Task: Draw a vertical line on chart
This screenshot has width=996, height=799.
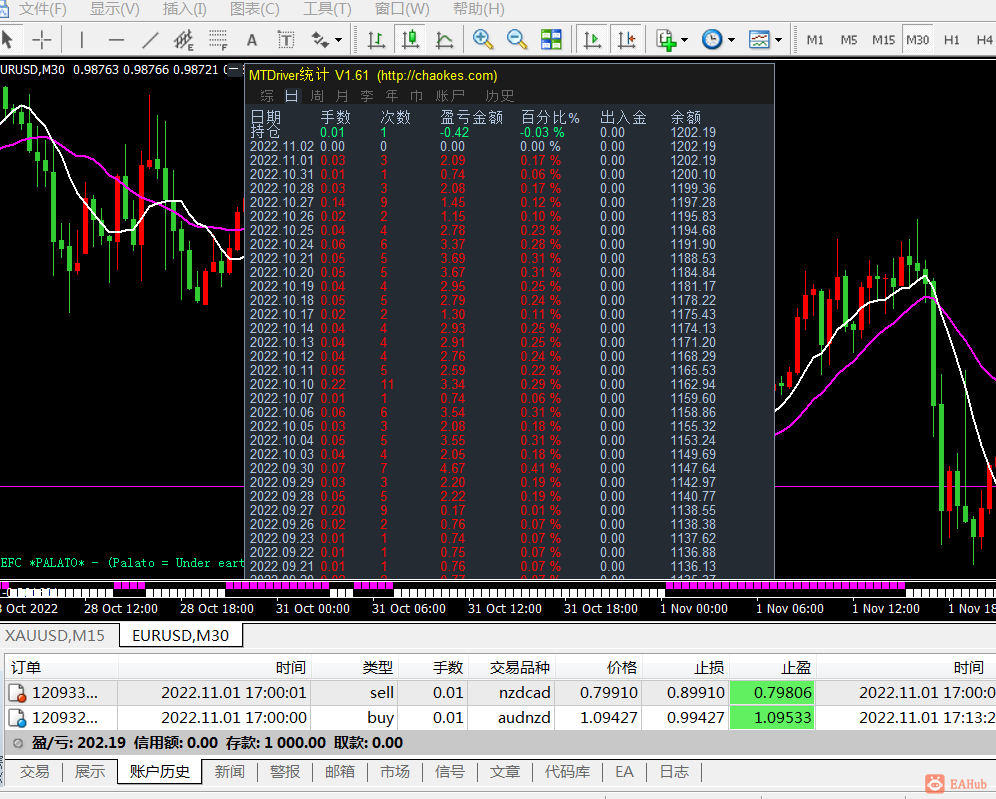Action: [x=82, y=40]
